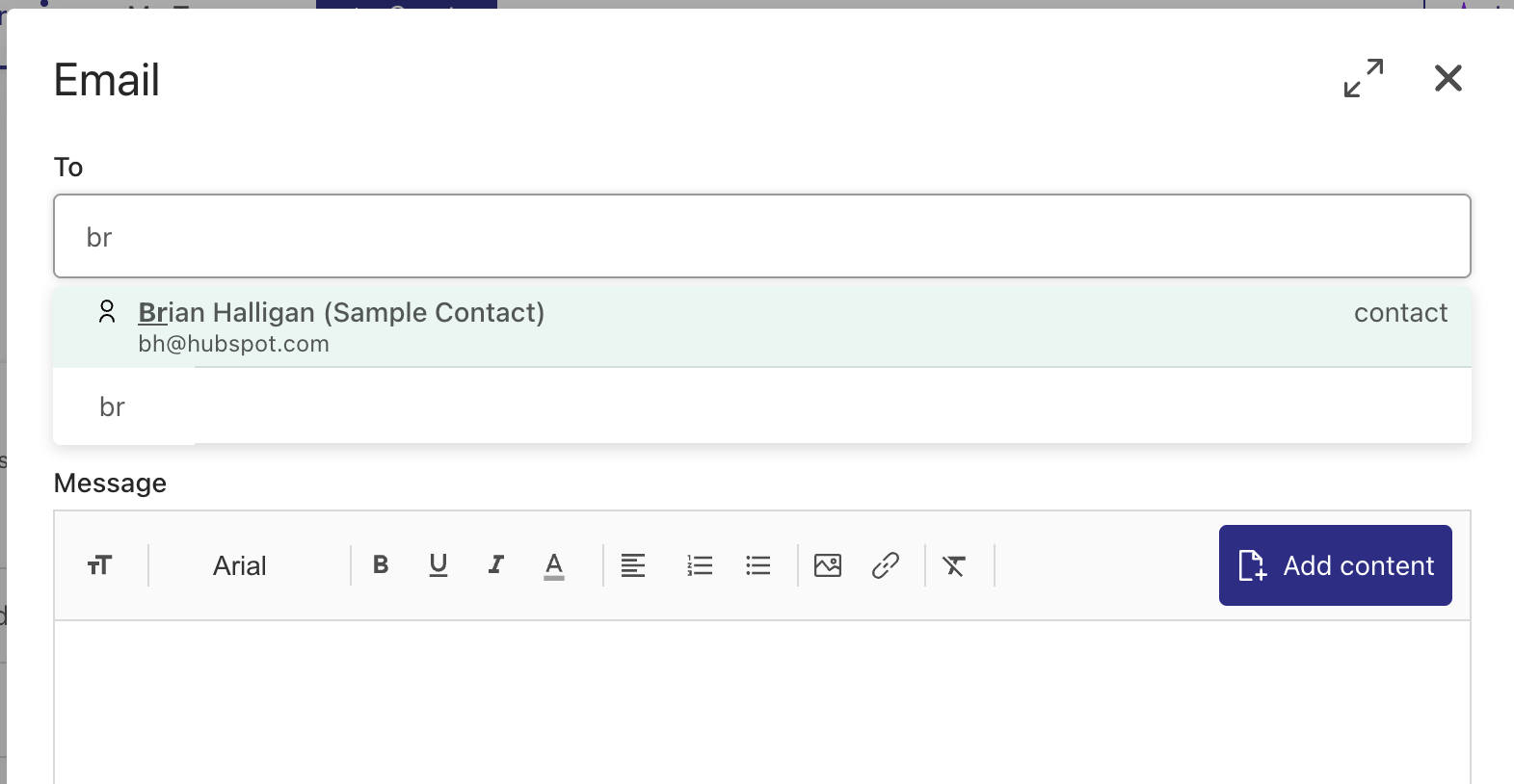This screenshot has height=784, width=1514.
Task: Select the insert image icon
Action: point(828,565)
